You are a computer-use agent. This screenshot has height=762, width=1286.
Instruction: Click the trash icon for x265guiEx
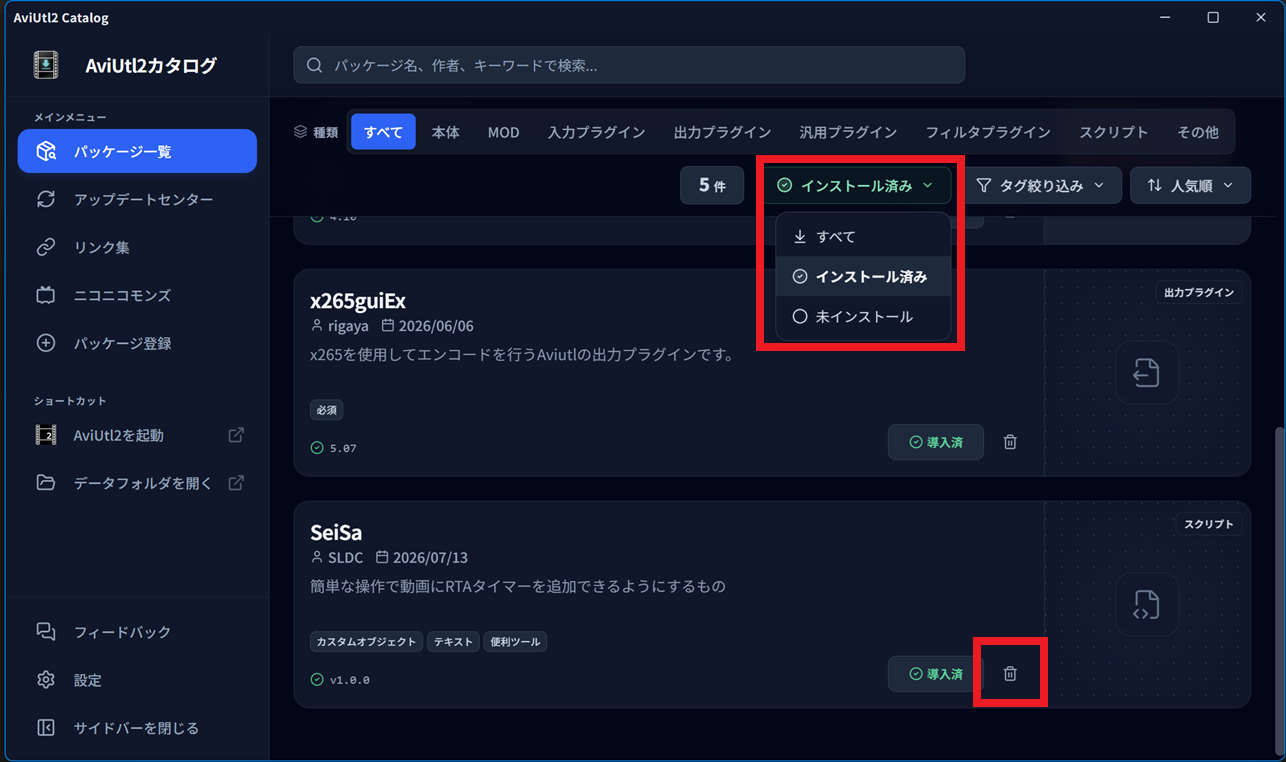pyautogui.click(x=1010, y=442)
